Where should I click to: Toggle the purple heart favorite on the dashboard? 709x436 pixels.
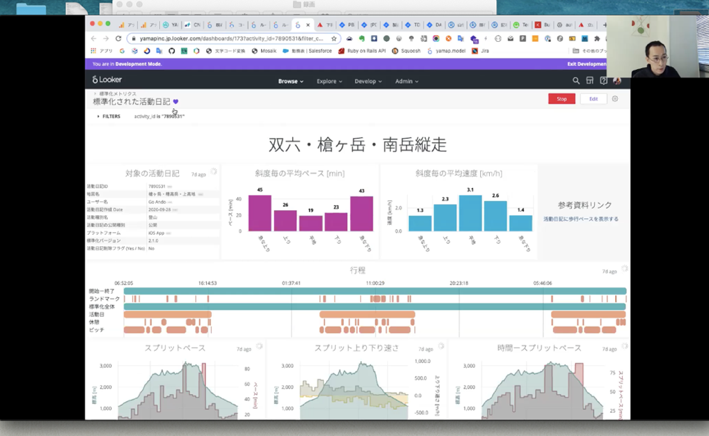tap(175, 102)
